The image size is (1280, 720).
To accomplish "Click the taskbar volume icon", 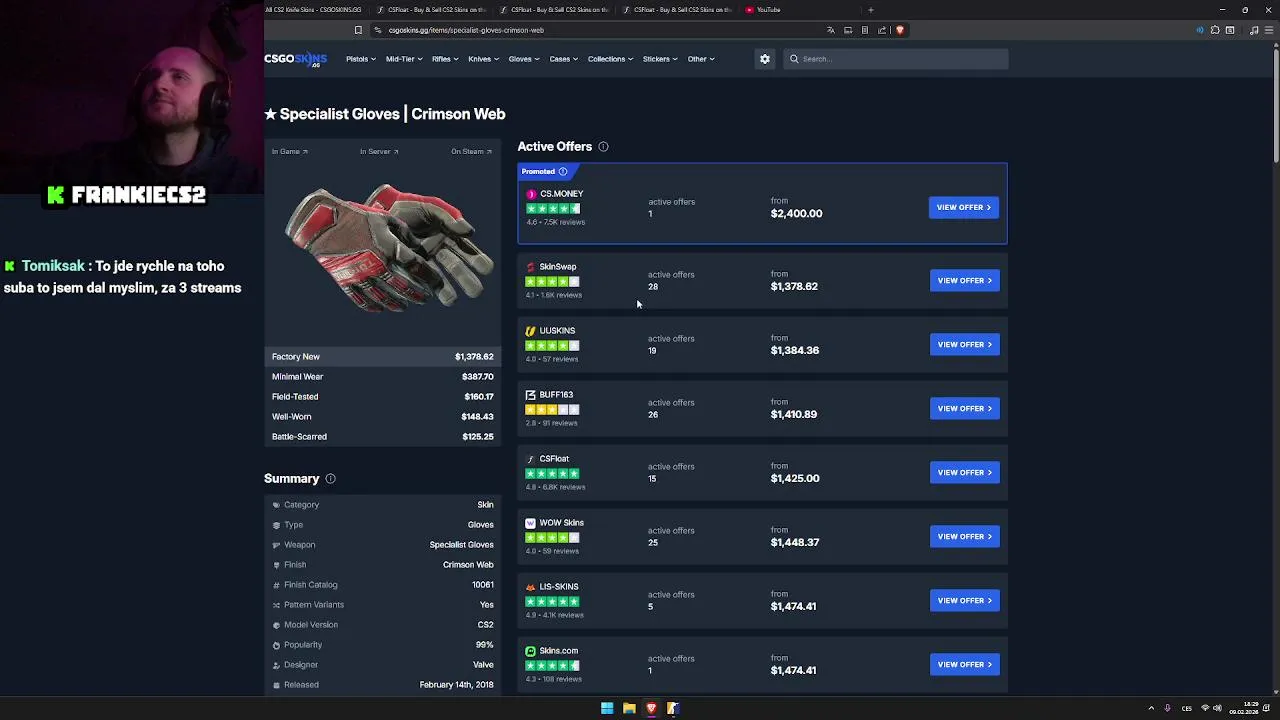I will [1217, 708].
